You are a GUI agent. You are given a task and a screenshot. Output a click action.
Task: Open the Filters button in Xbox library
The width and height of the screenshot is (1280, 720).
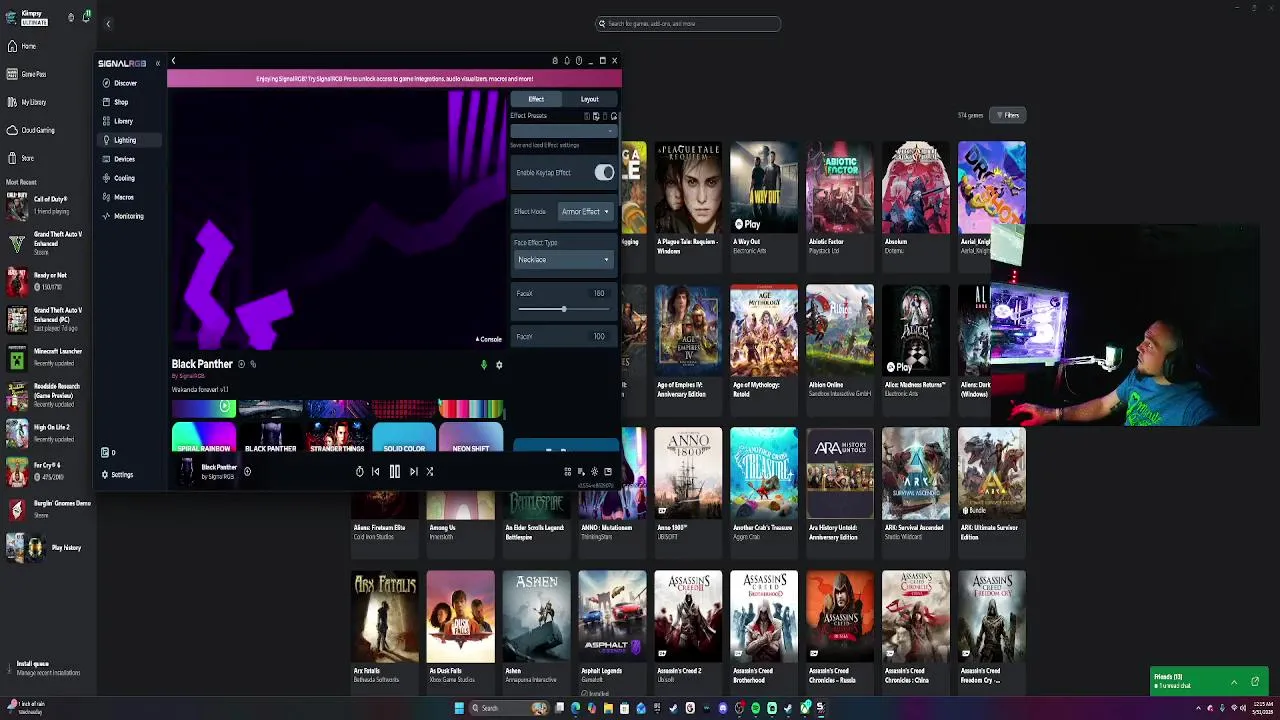click(1008, 116)
